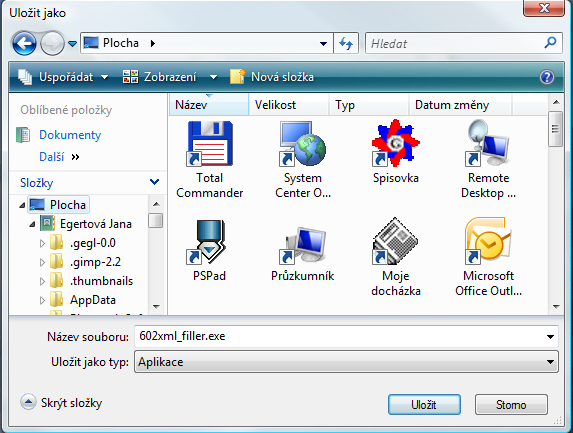Viewport: 573px width, 433px height.
Task: Click the Storno cancel button
Action: pyautogui.click(x=511, y=404)
